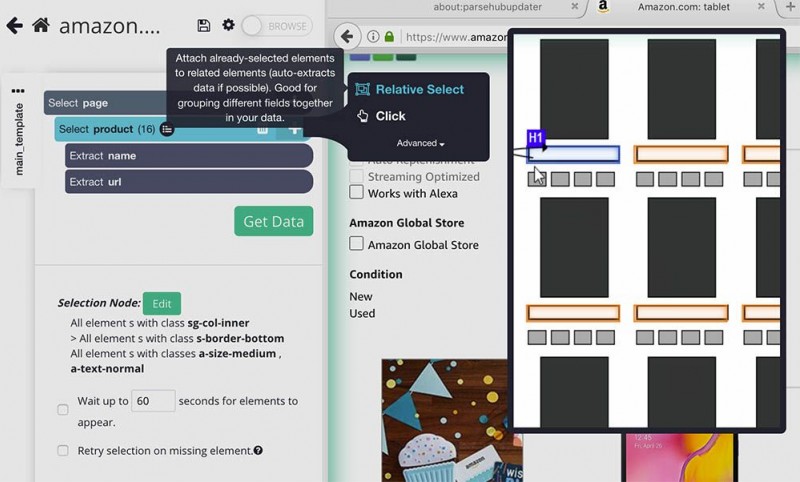Choose Click from the command popup
The height and width of the screenshot is (482, 800).
pos(390,116)
